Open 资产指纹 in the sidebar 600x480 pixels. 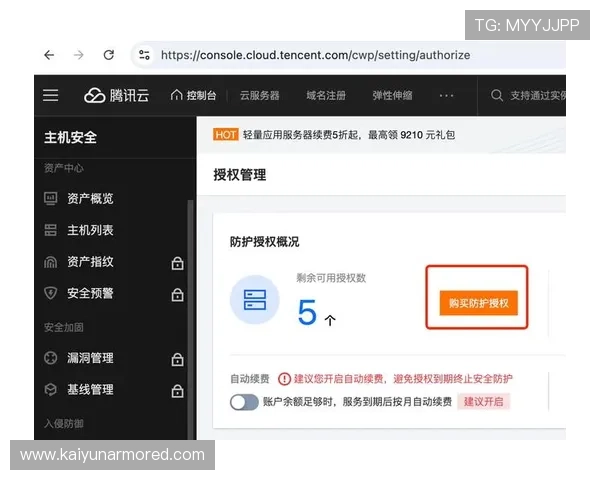point(90,262)
